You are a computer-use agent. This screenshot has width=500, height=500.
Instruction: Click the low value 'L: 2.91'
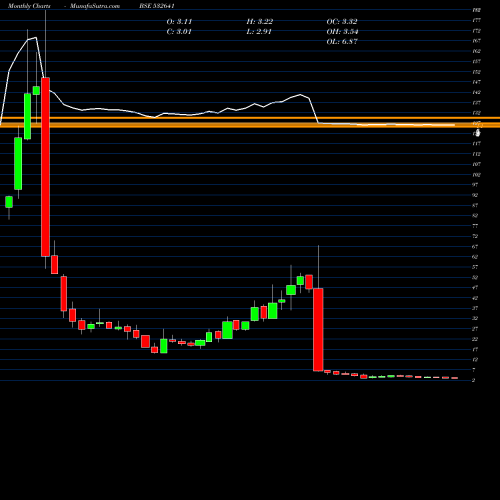coord(259,32)
